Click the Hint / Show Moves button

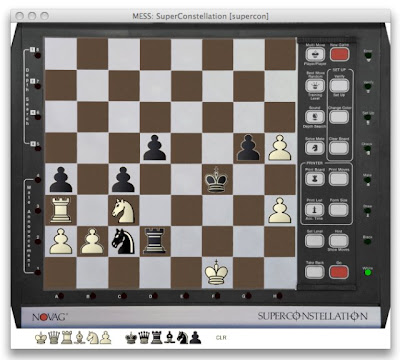339,241
